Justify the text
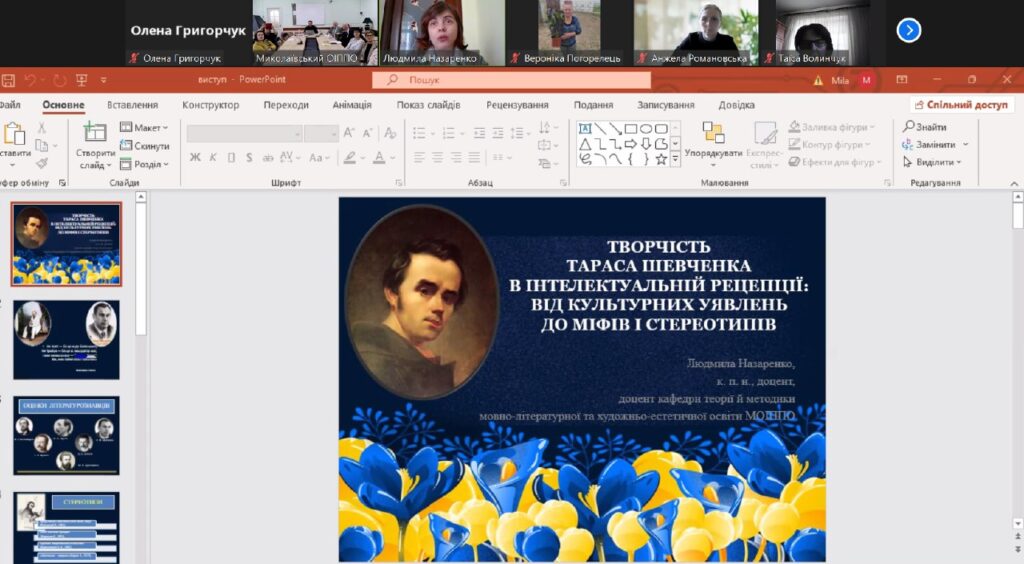Viewport: 1024px width, 564px height. click(x=474, y=157)
